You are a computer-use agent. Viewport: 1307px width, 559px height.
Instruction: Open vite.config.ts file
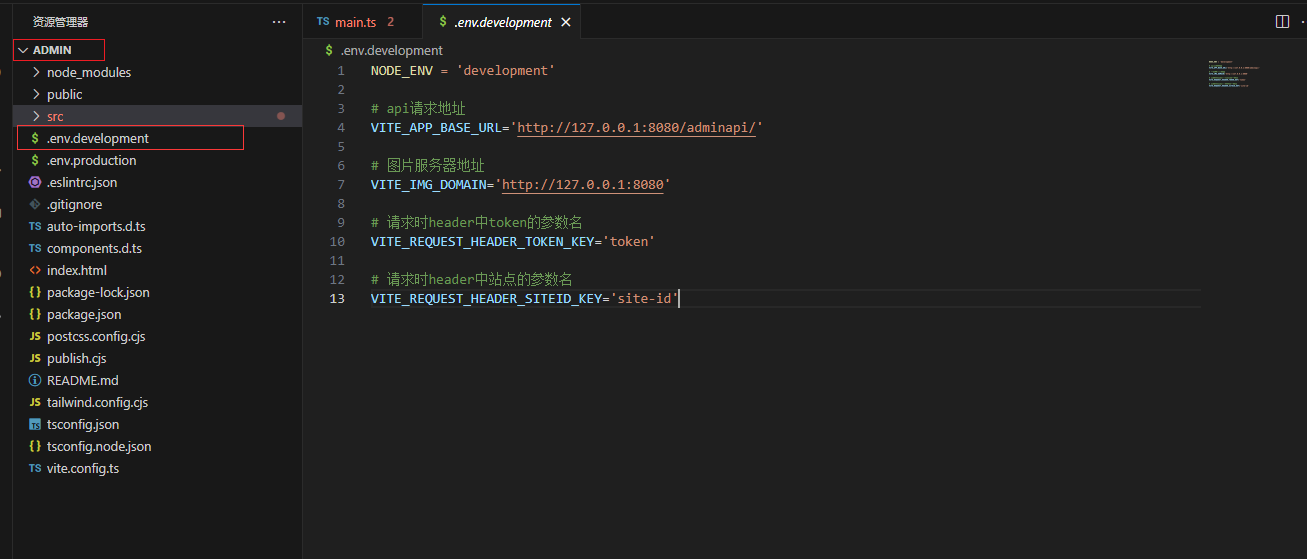pyautogui.click(x=82, y=468)
